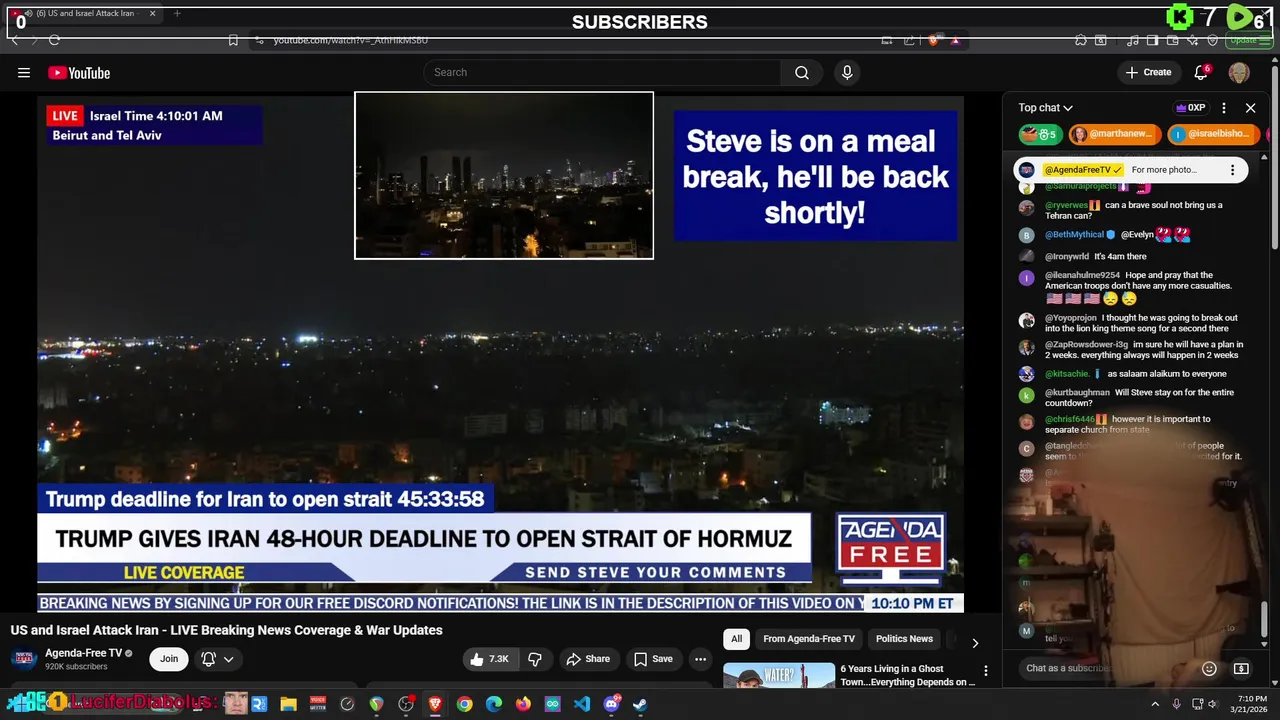The height and width of the screenshot is (720, 1280).
Task: Open the Agenda-Free TV channel name link
Action: pos(84,653)
